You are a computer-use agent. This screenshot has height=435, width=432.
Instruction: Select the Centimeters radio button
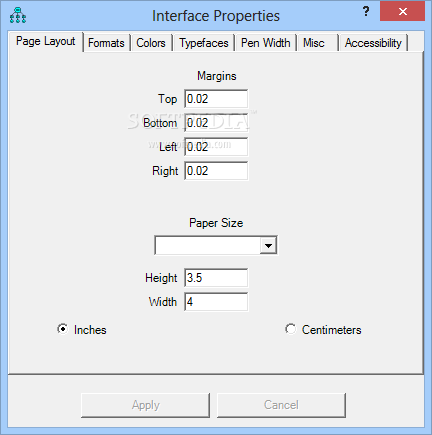(x=290, y=329)
